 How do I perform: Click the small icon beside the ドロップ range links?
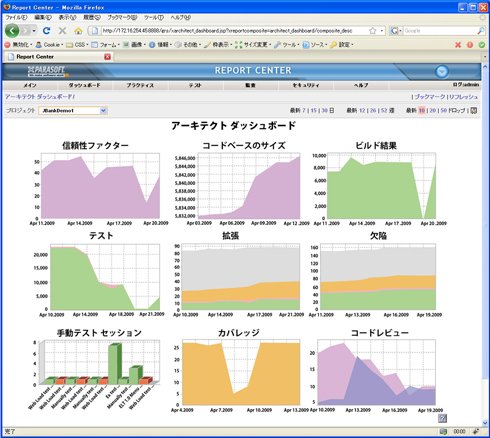(x=473, y=110)
